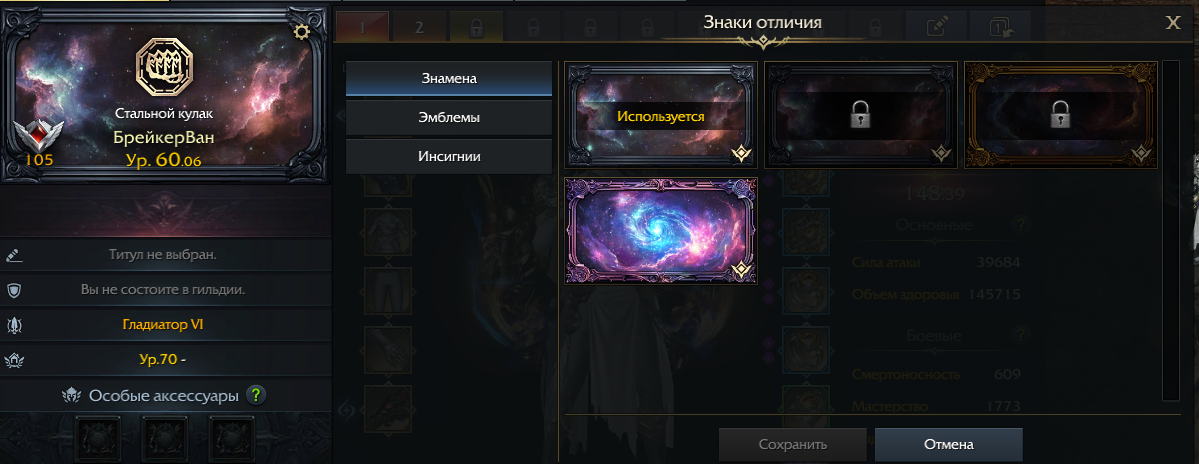Image resolution: width=1199 pixels, height=464 pixels.
Task: Click the banner list vertical scrollbar
Action: 1171,231
